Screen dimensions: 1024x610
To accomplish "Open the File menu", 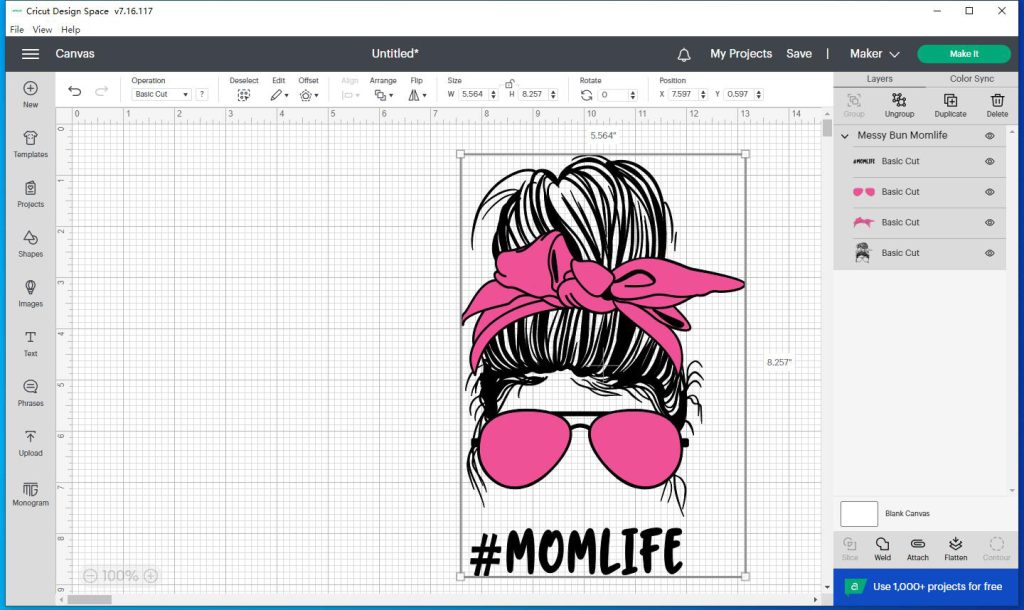I will pos(16,29).
